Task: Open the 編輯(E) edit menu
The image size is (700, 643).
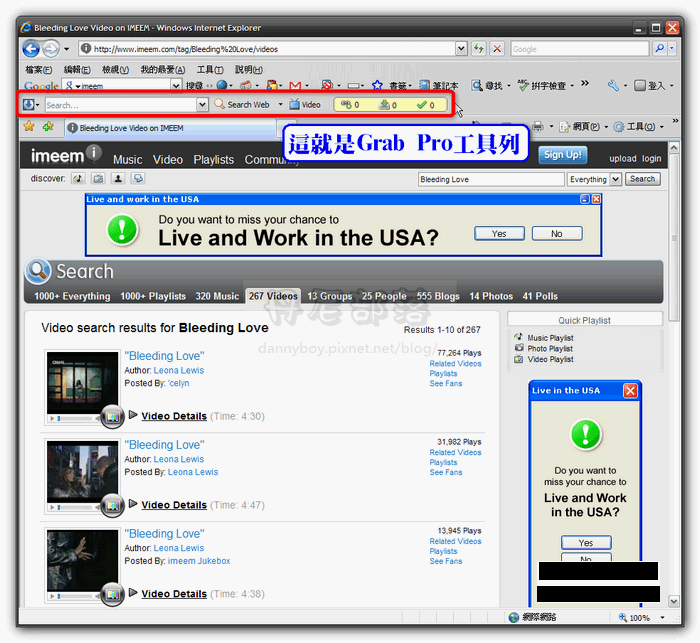Action: 77,70
